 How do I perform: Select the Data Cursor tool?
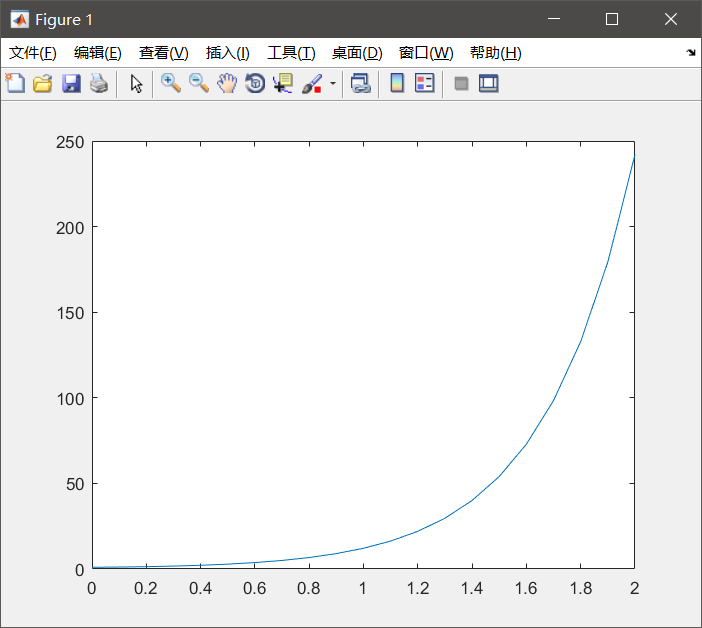point(283,83)
